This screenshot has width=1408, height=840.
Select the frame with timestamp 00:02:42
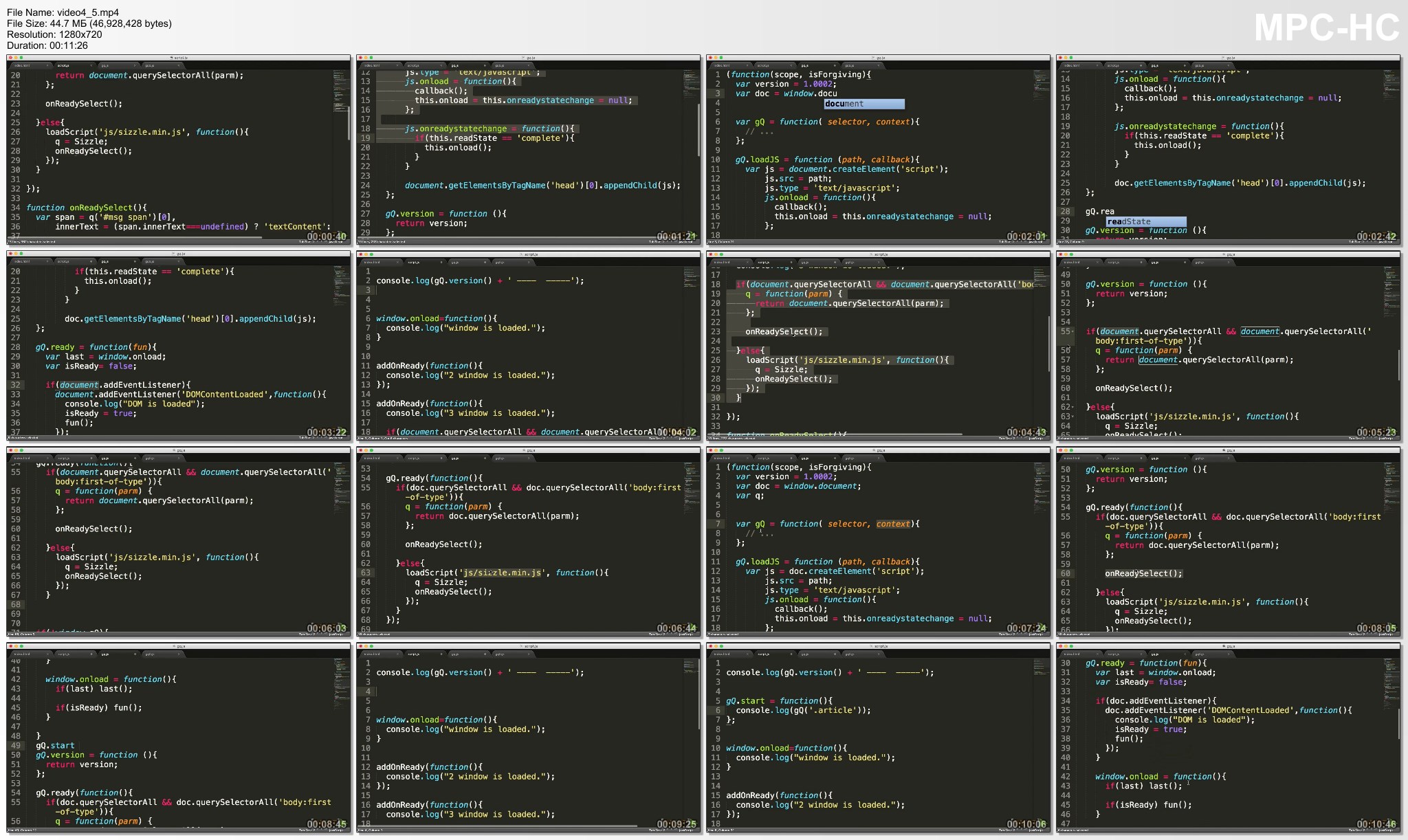coord(1229,150)
